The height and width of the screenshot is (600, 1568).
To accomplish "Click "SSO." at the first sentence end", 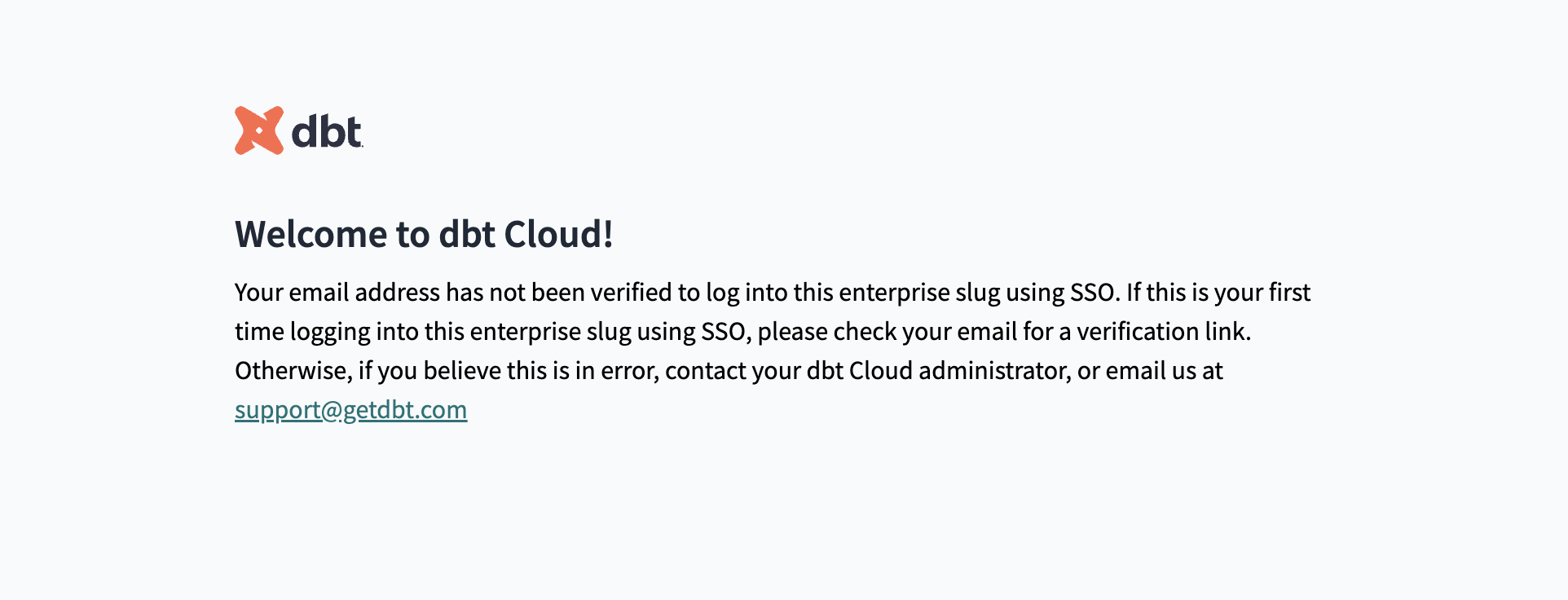I will tap(1094, 293).
